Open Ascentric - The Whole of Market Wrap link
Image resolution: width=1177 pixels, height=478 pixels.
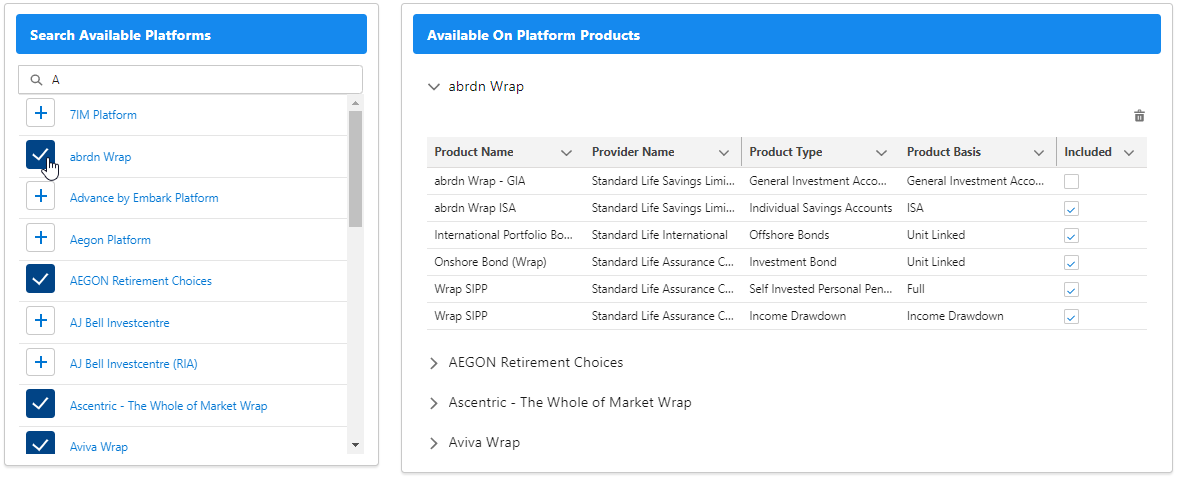168,405
